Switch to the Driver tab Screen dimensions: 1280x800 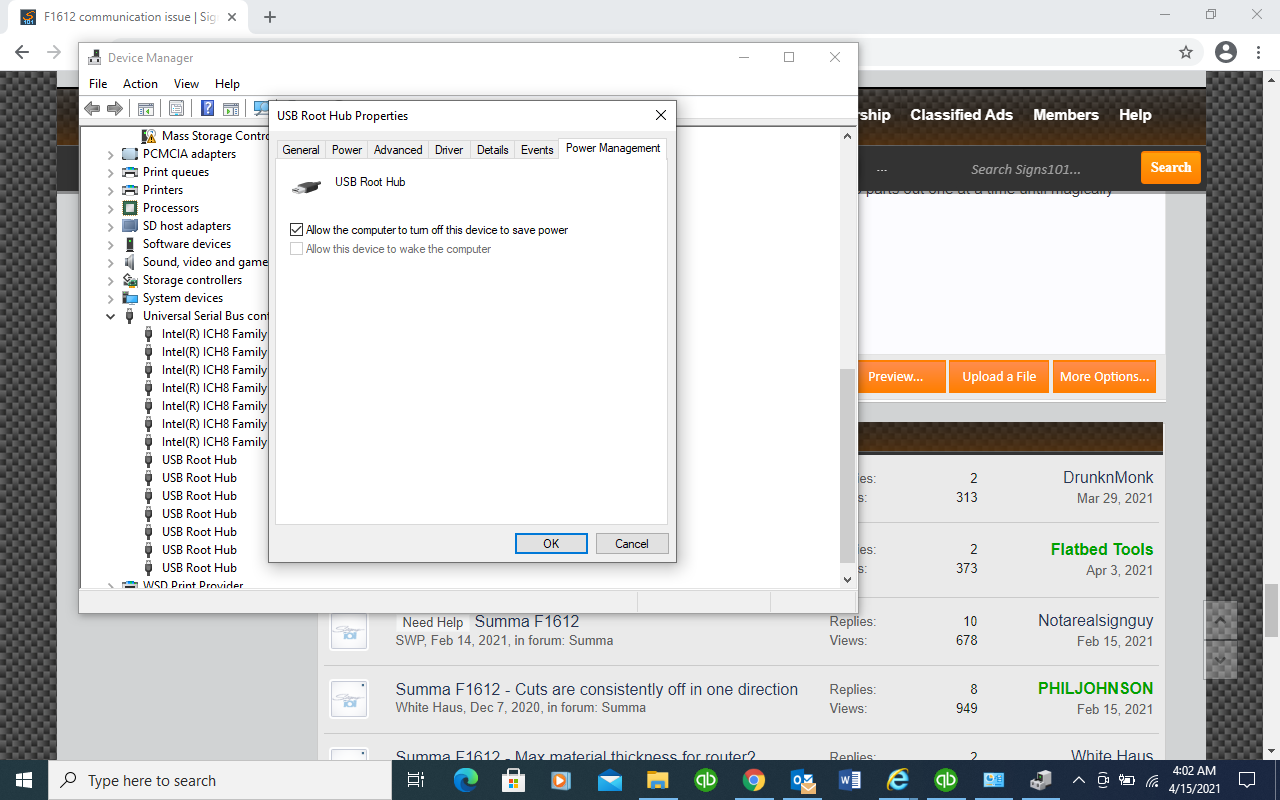[x=449, y=150]
